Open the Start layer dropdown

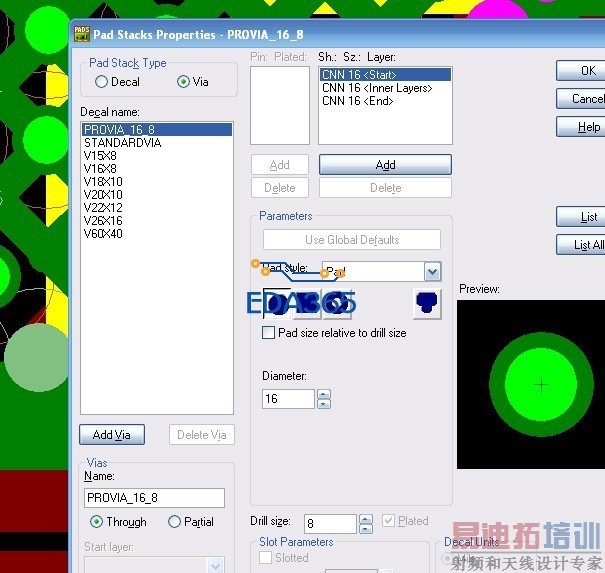[x=215, y=565]
